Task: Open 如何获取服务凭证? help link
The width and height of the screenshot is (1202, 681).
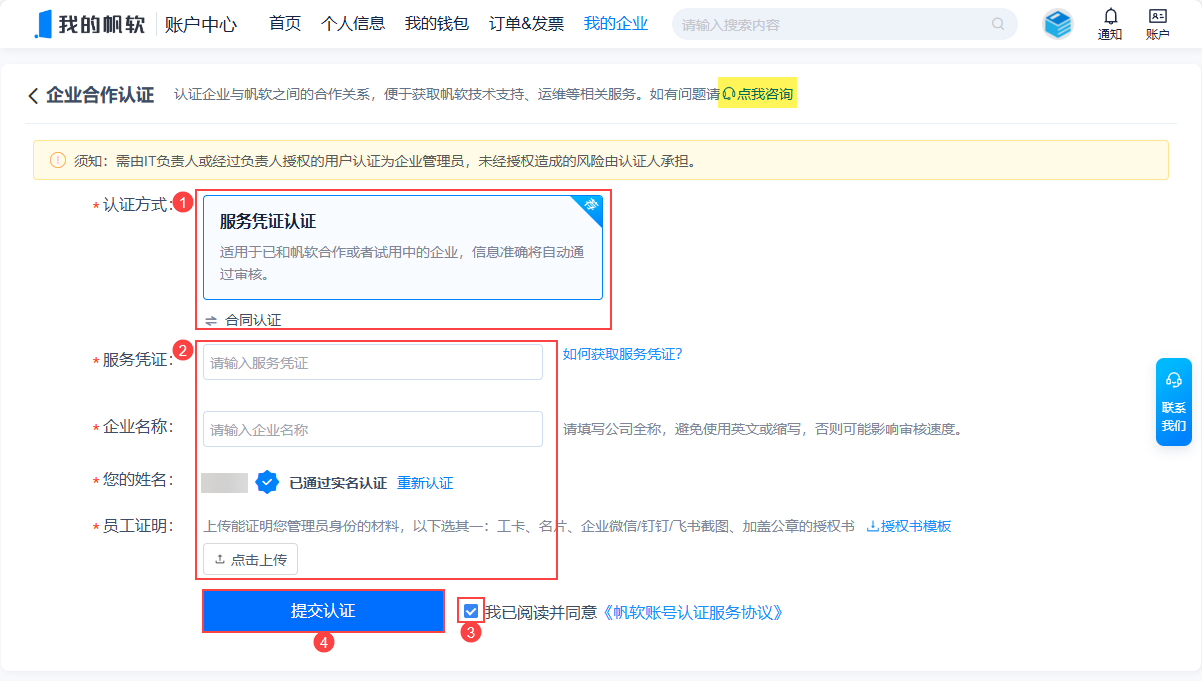Action: tap(622, 354)
